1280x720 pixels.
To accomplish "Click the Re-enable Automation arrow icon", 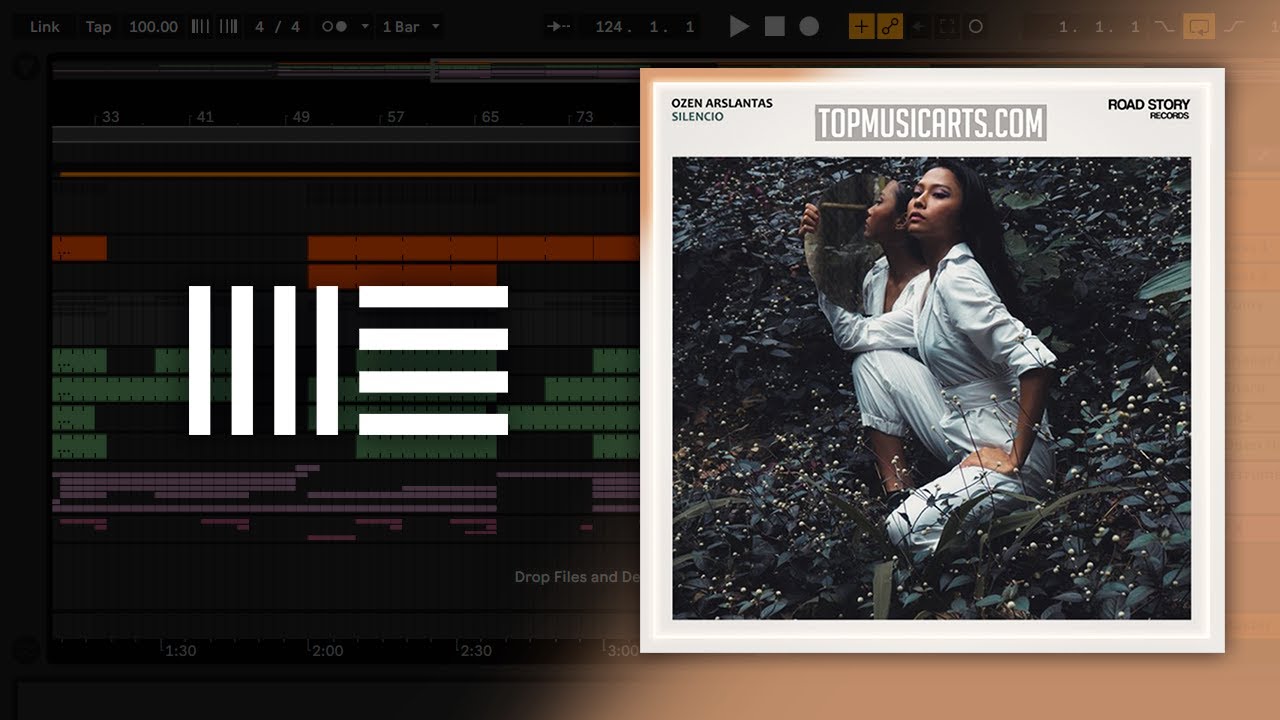I will 918,27.
